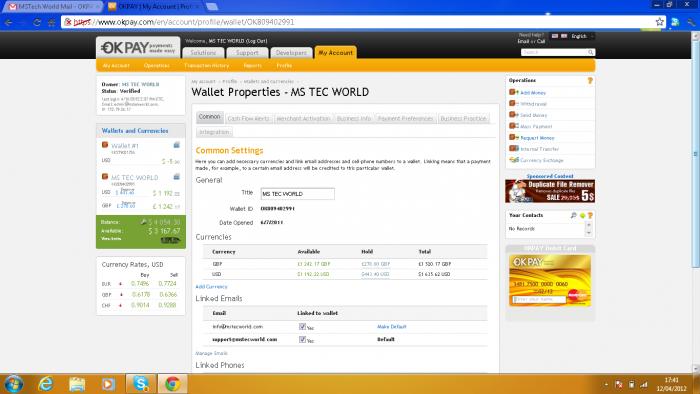Switch to the Cash Flow Alerts tab
This screenshot has width=700, height=394.
[248, 119]
